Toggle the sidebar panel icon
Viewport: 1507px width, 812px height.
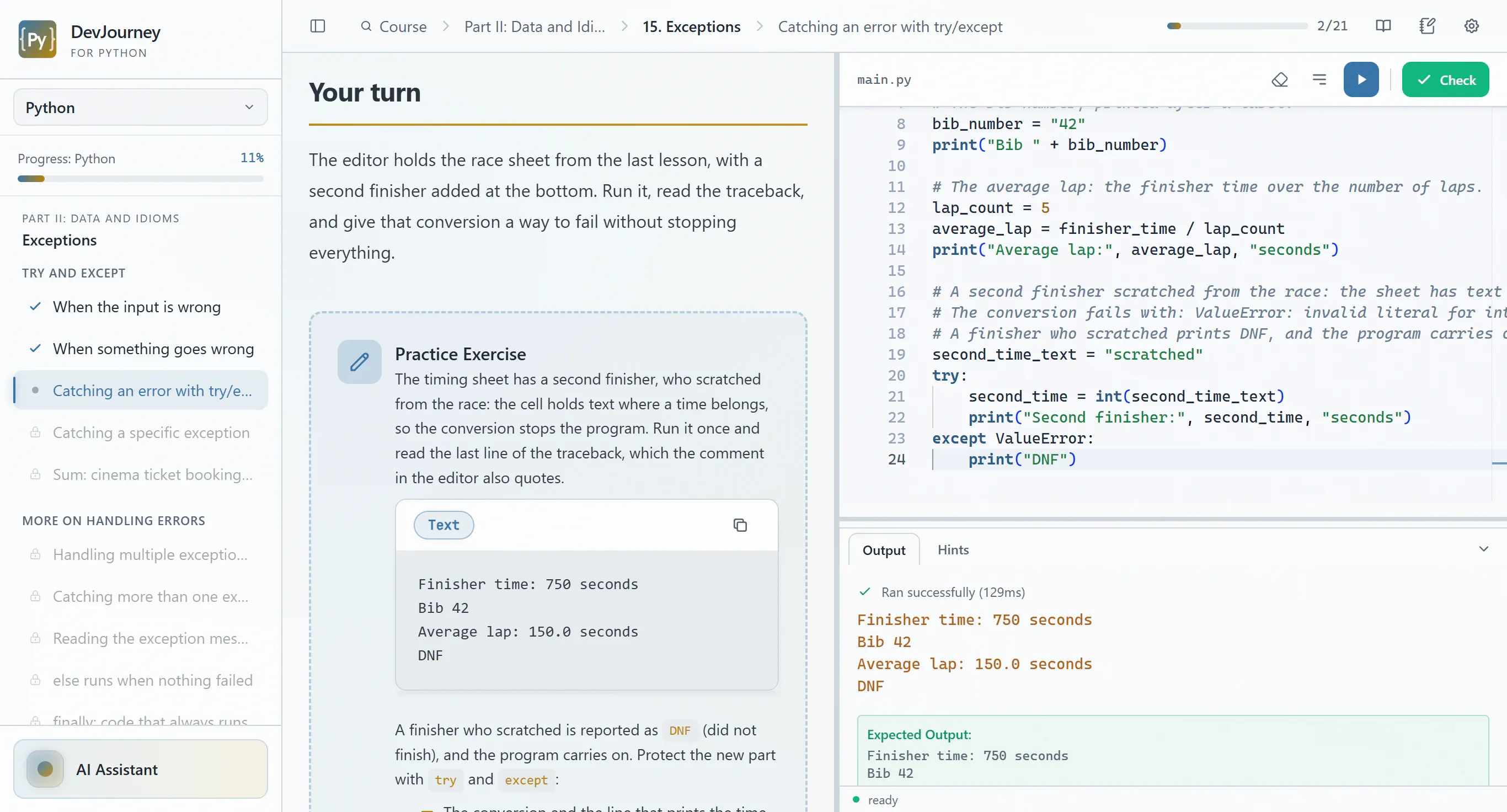[x=318, y=26]
